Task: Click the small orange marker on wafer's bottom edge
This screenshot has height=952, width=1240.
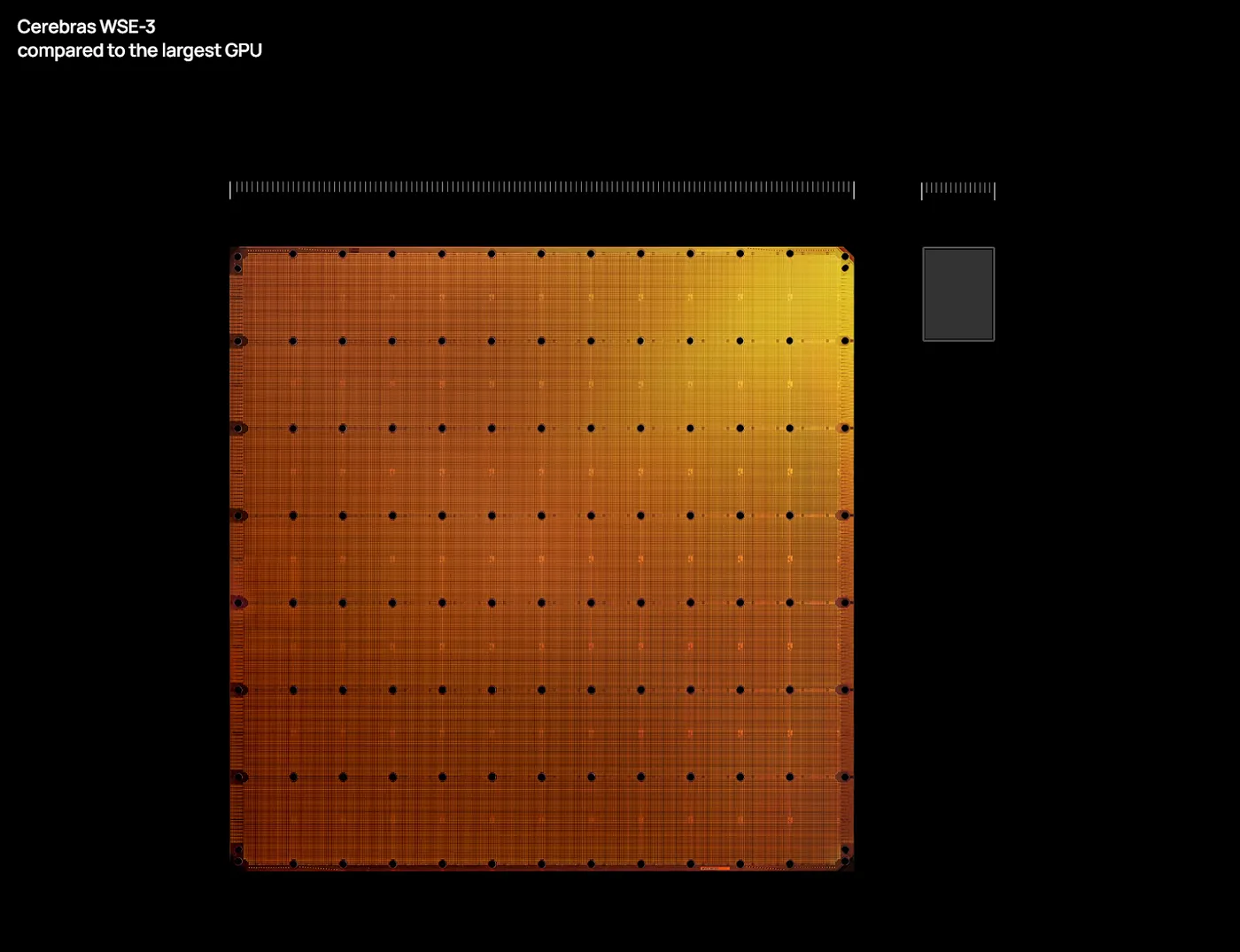Action: coord(715,868)
